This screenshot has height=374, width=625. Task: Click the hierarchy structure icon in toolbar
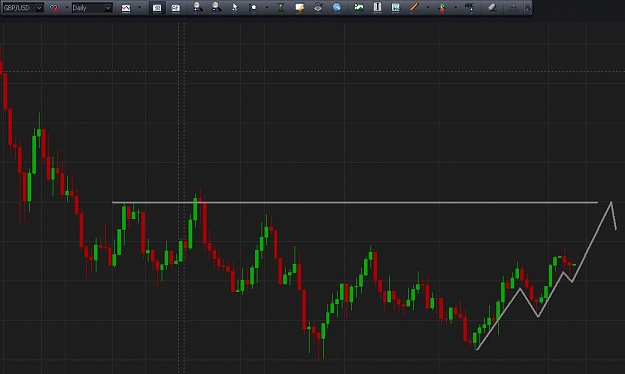pyautogui.click(x=513, y=8)
